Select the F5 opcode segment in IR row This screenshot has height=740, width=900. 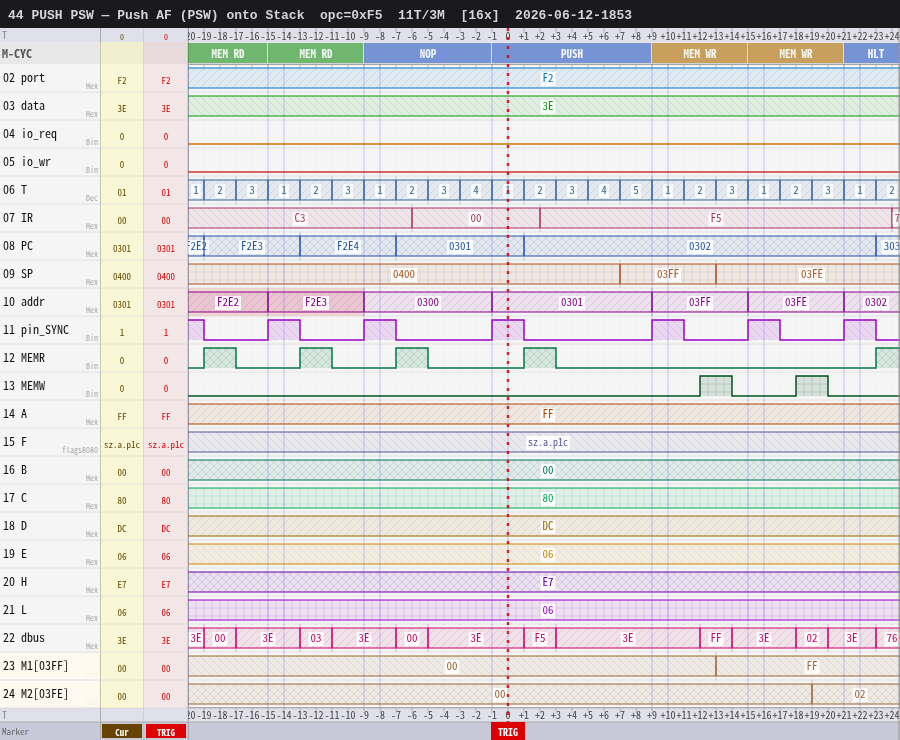click(x=716, y=218)
